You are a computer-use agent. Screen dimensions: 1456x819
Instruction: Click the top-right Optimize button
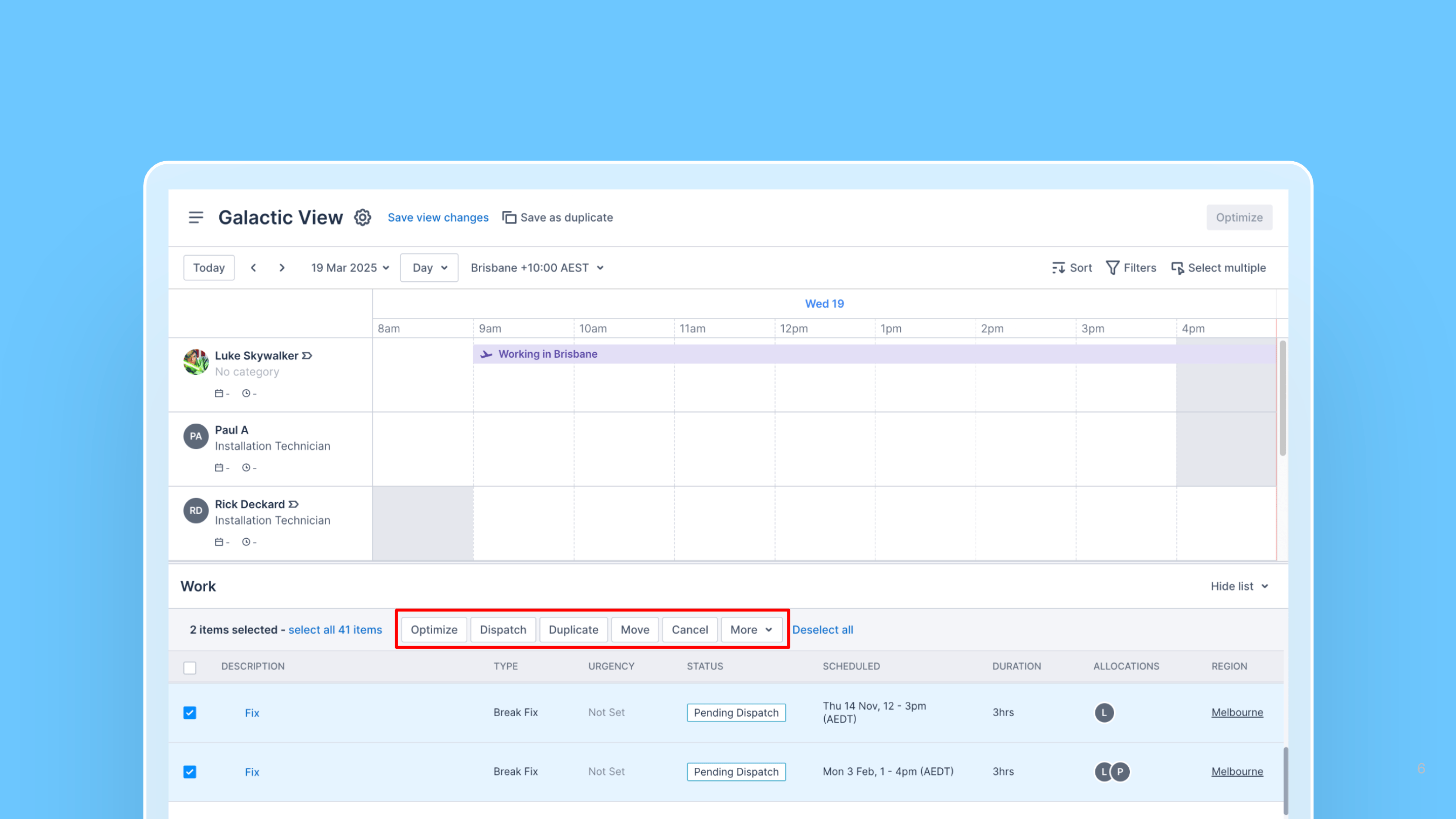[x=1239, y=217]
